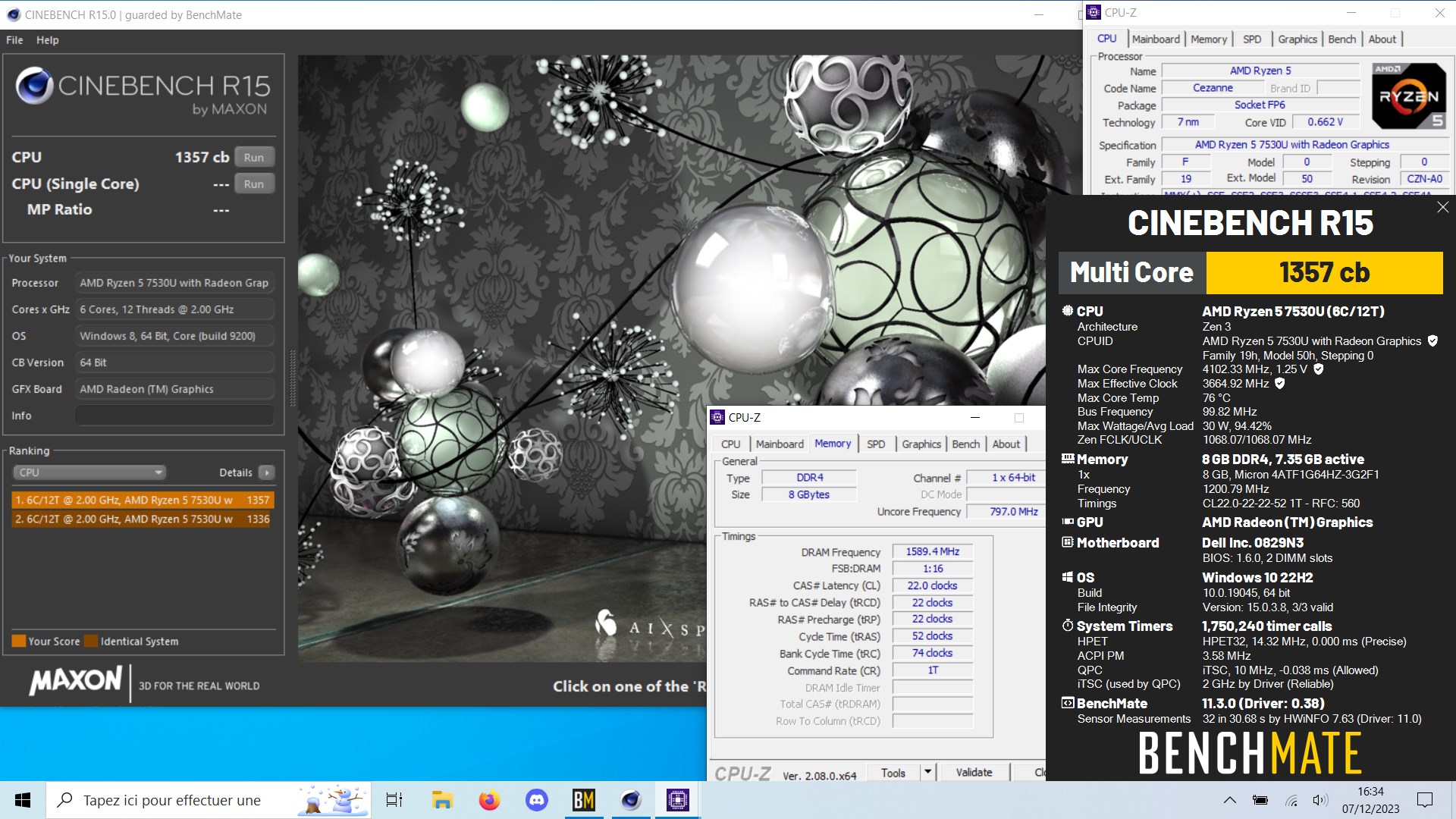Click the shield icon beside Max Core Frequency
1456x819 pixels.
point(1319,369)
